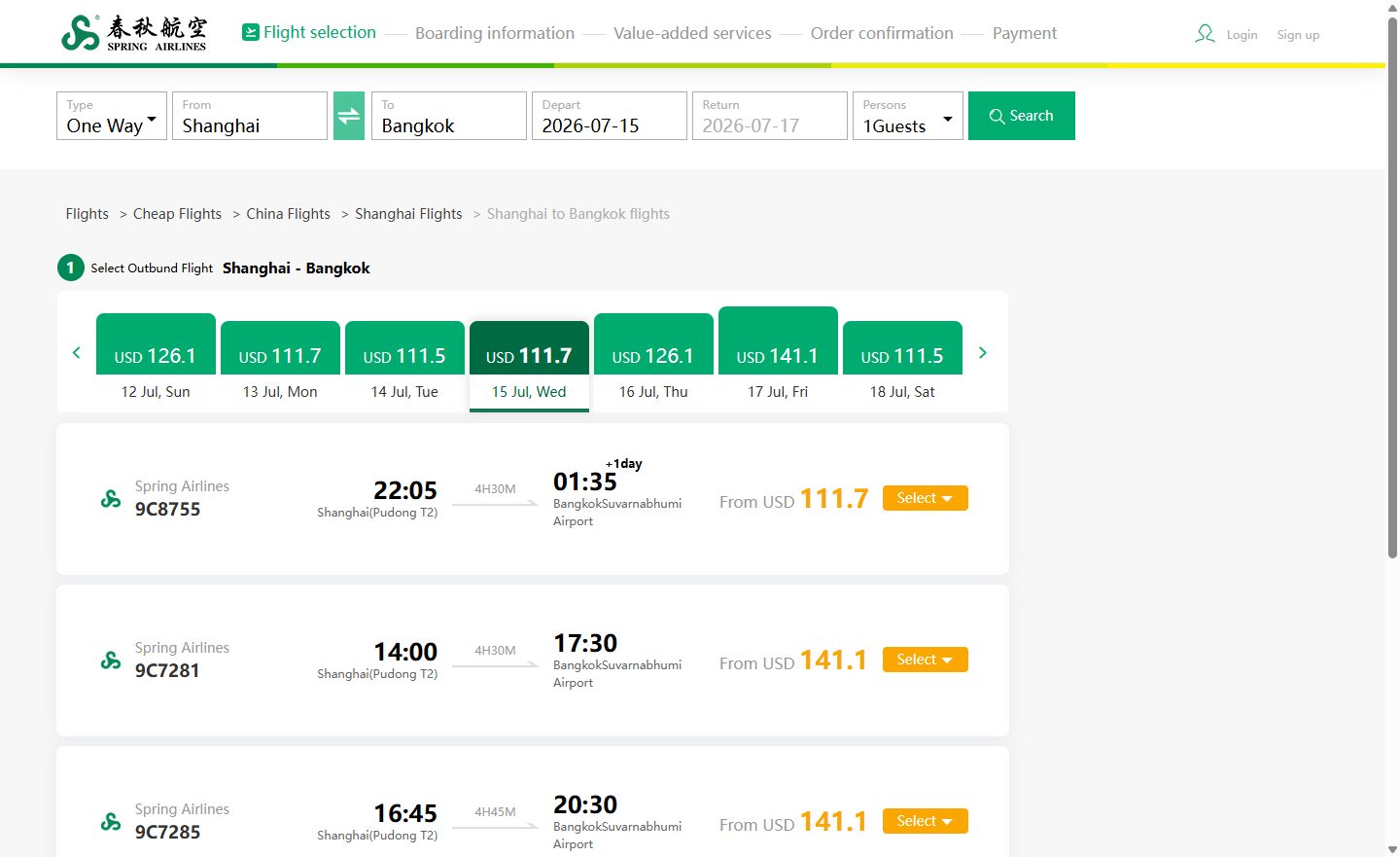Open the Login link
The height and width of the screenshot is (857, 1400).
1242,35
